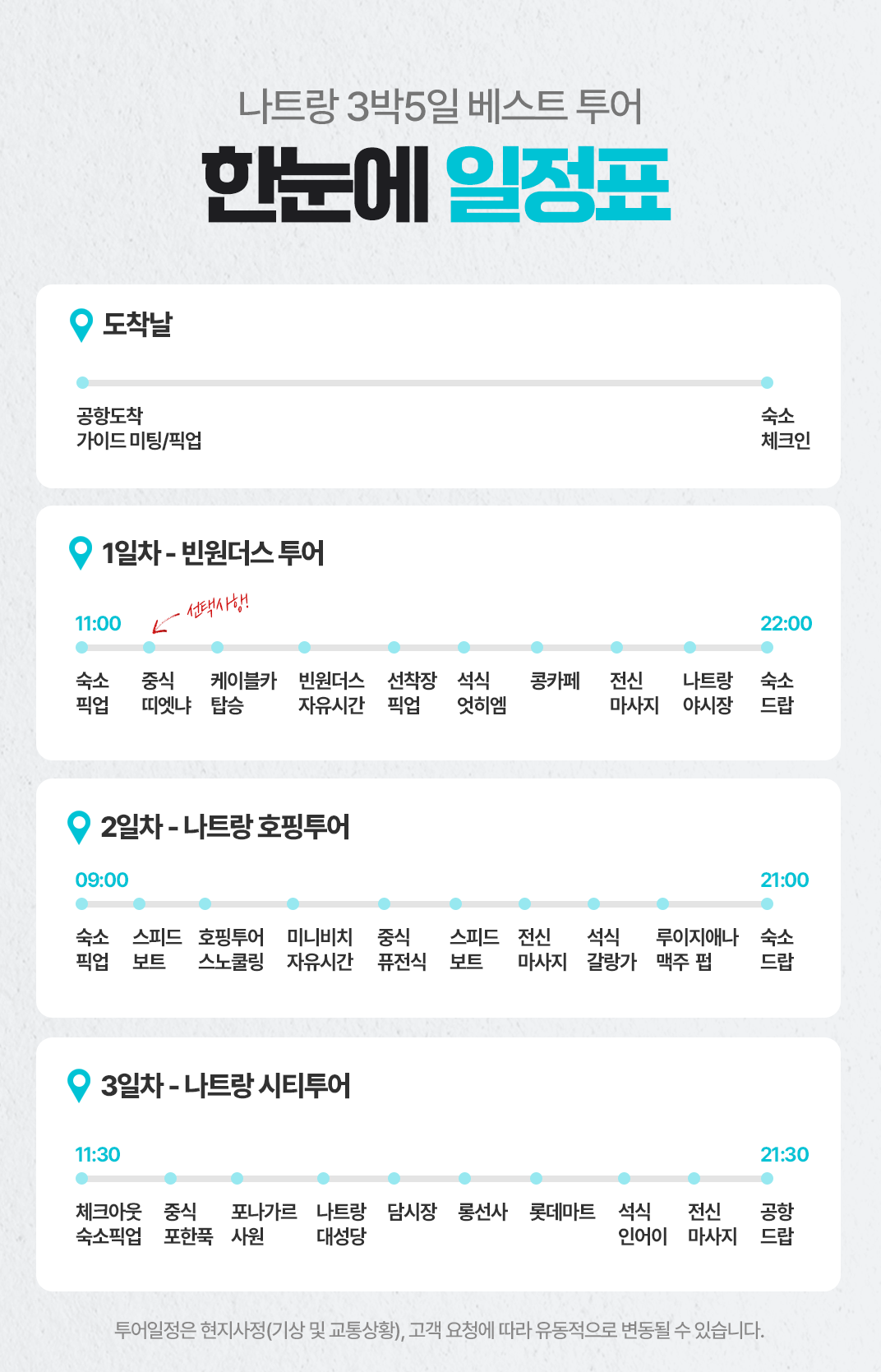Click the timeline dot above 콩카페
Screen dimensions: 881x1372
(x=537, y=648)
